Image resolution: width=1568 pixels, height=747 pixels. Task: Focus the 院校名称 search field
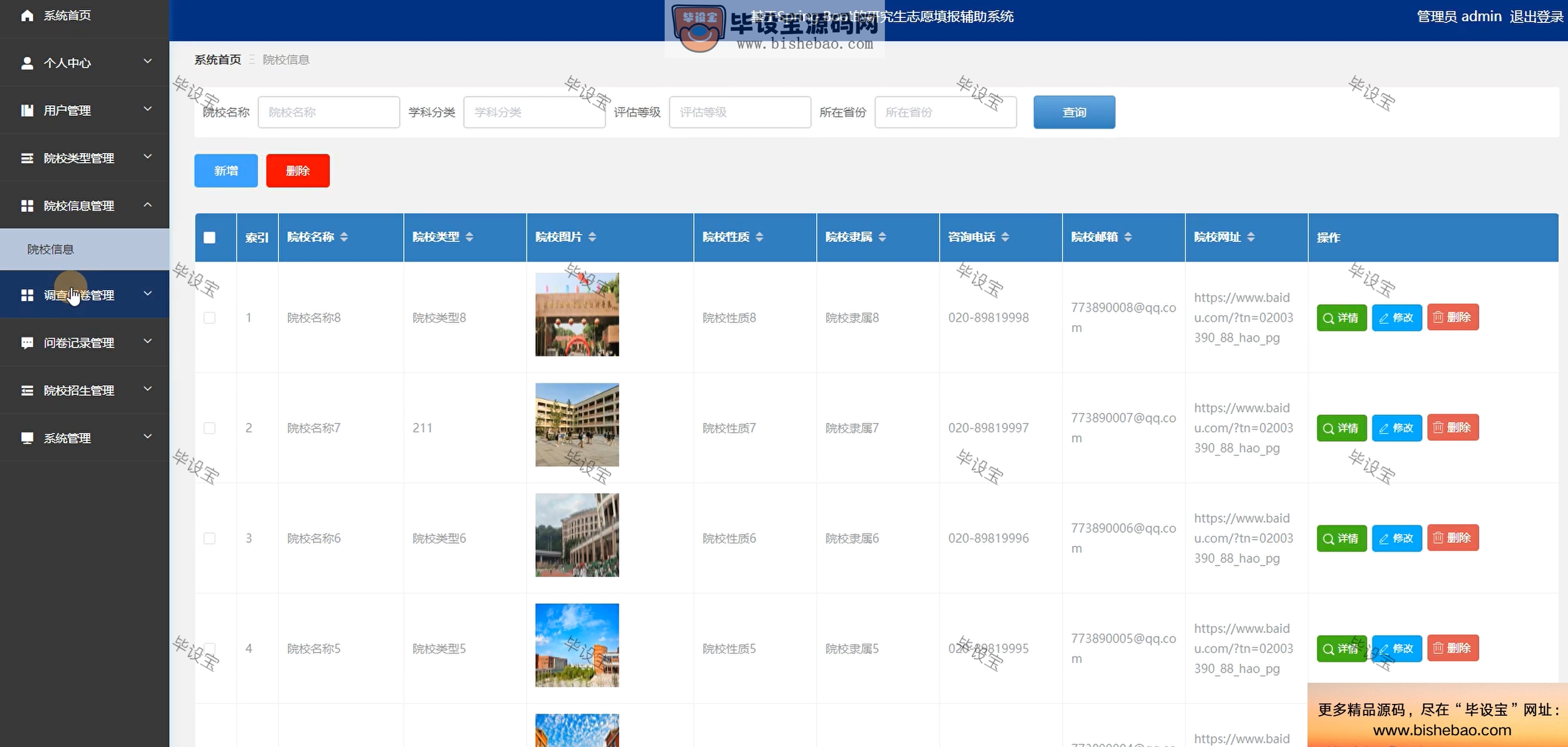(x=329, y=112)
